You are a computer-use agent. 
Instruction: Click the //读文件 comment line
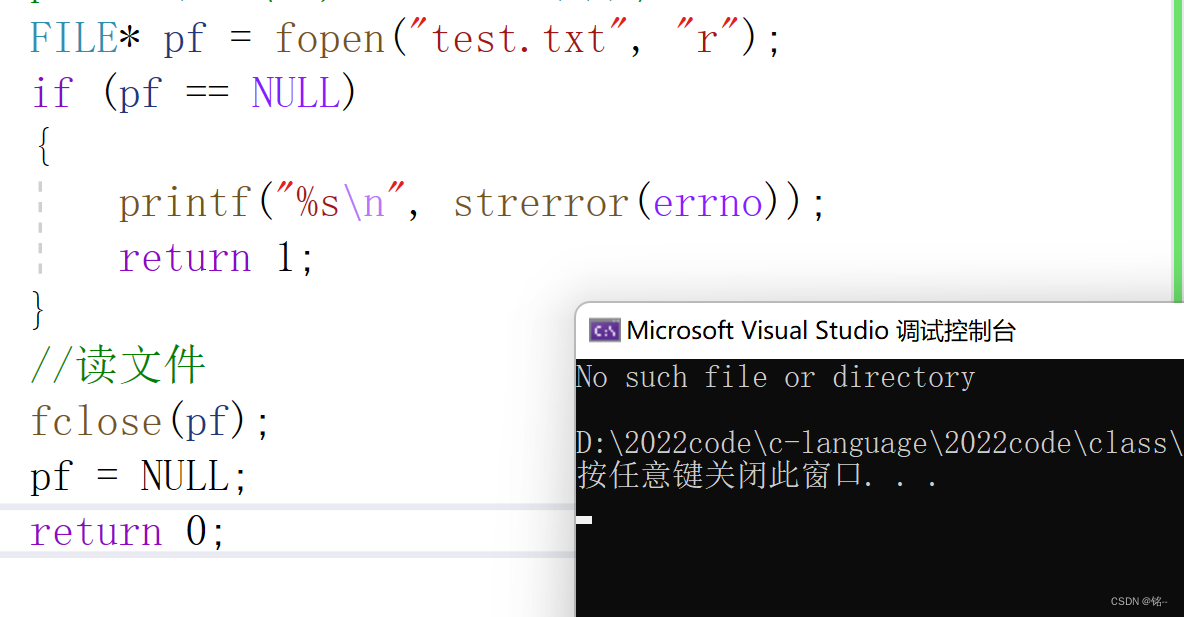coord(118,366)
